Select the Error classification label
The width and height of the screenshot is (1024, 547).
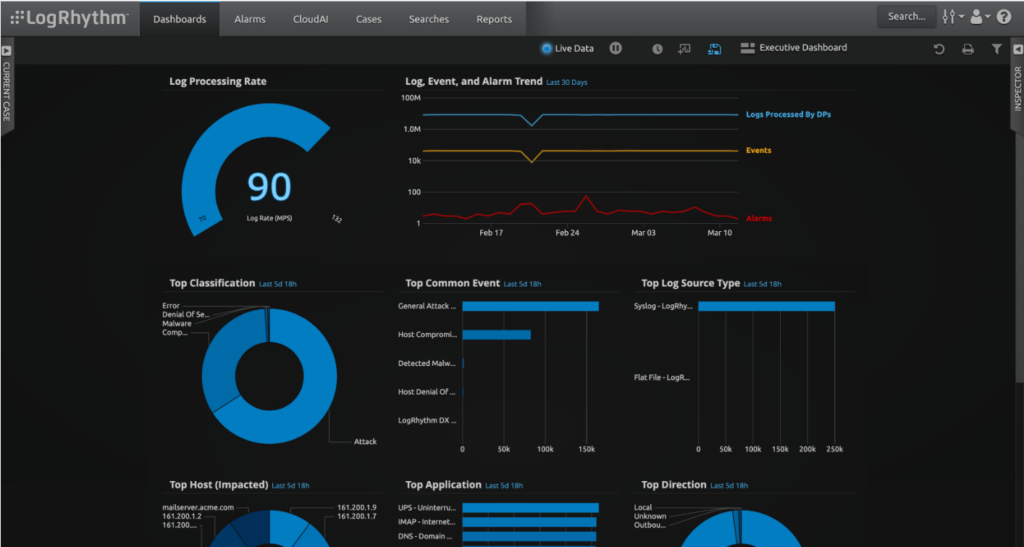click(170, 305)
